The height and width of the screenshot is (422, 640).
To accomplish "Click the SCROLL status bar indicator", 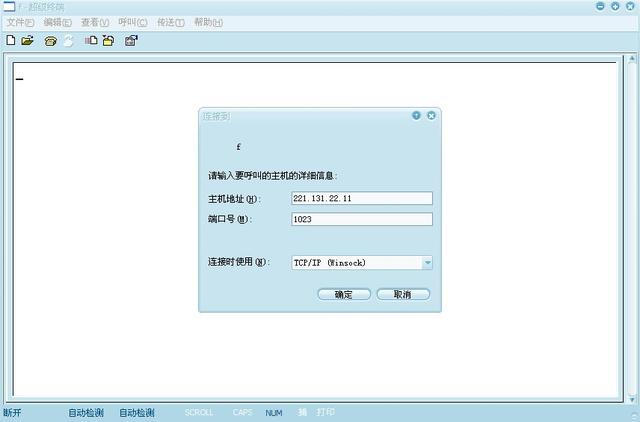I will 199,413.
